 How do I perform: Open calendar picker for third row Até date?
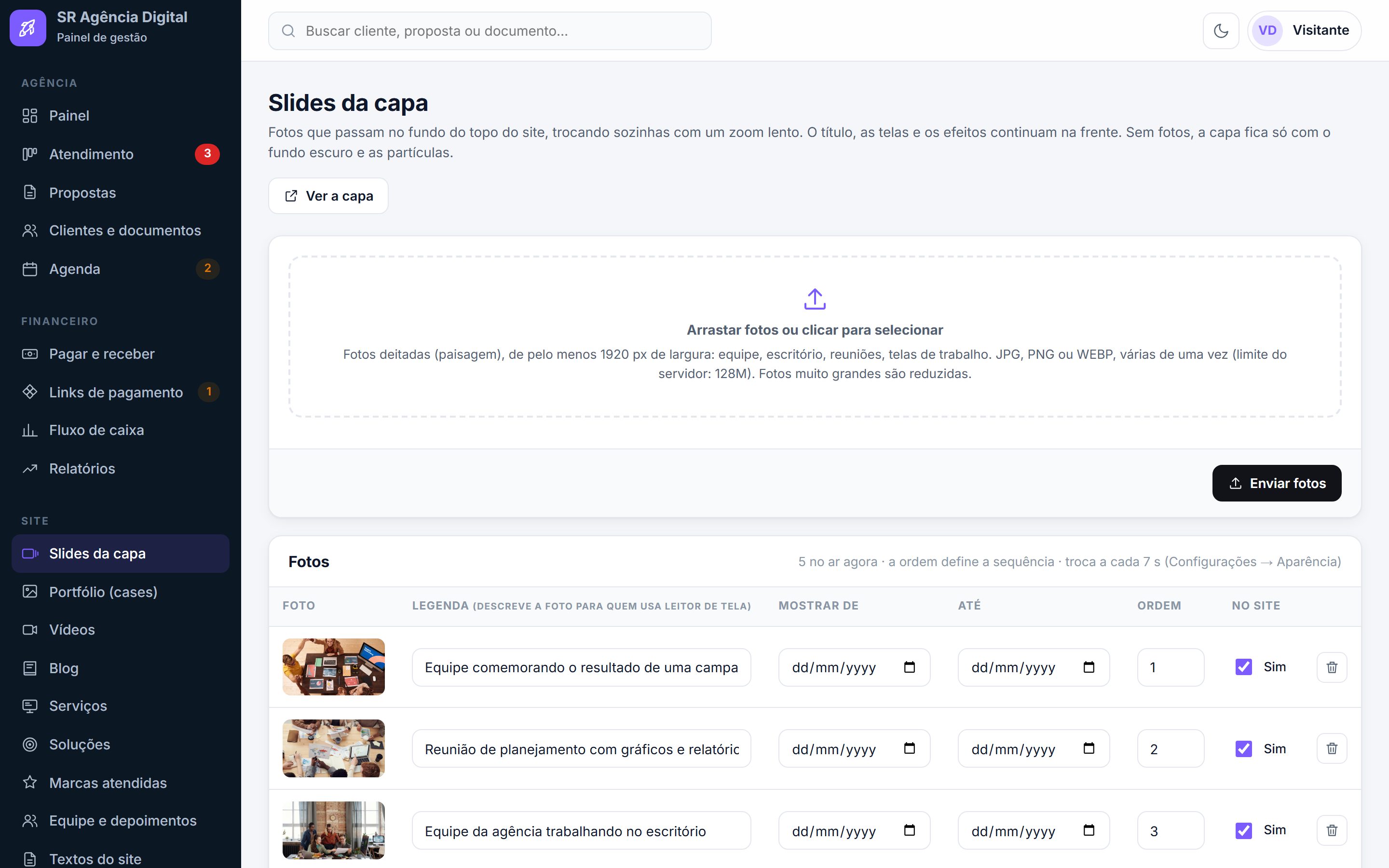(x=1089, y=830)
